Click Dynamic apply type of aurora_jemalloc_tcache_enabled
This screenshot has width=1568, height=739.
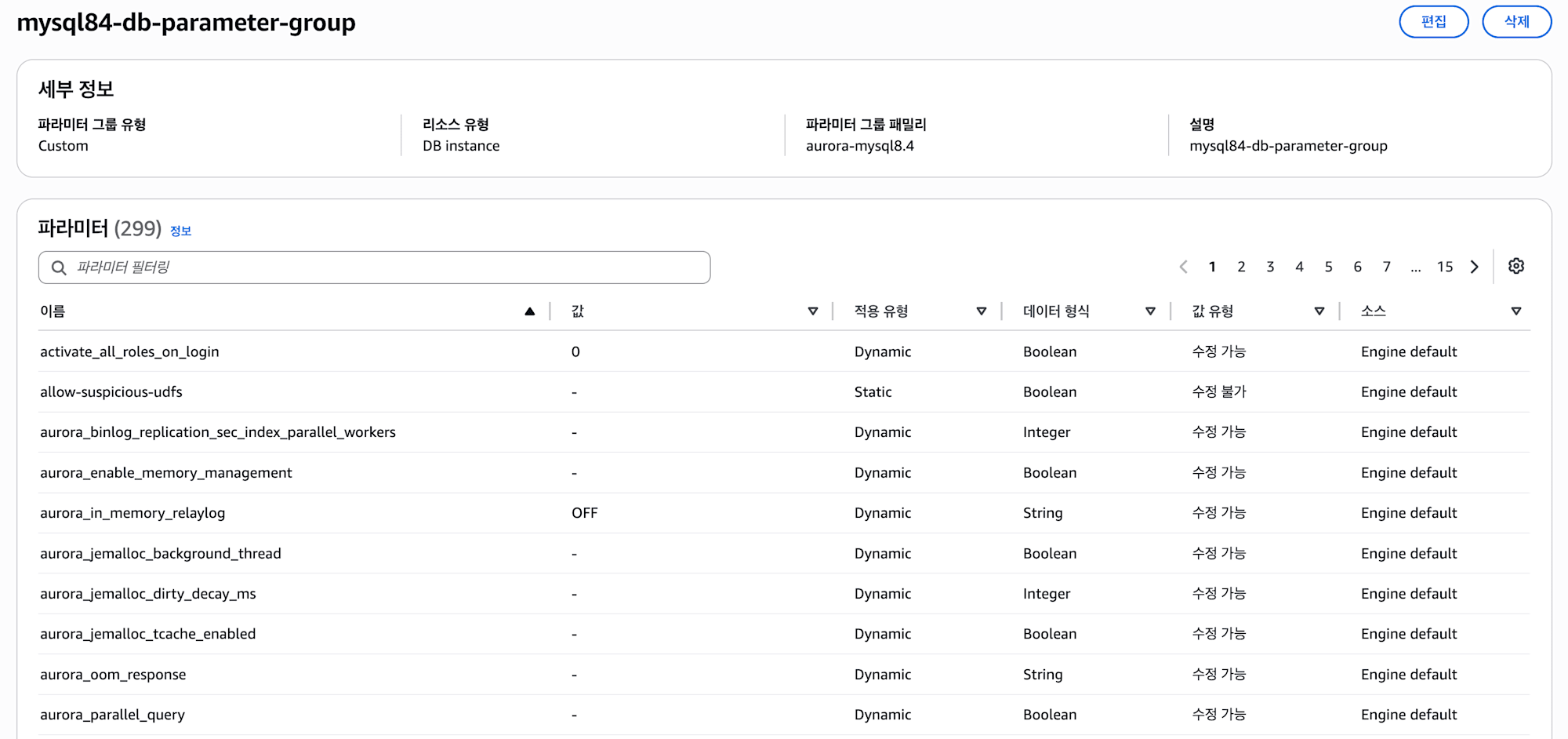(x=883, y=634)
